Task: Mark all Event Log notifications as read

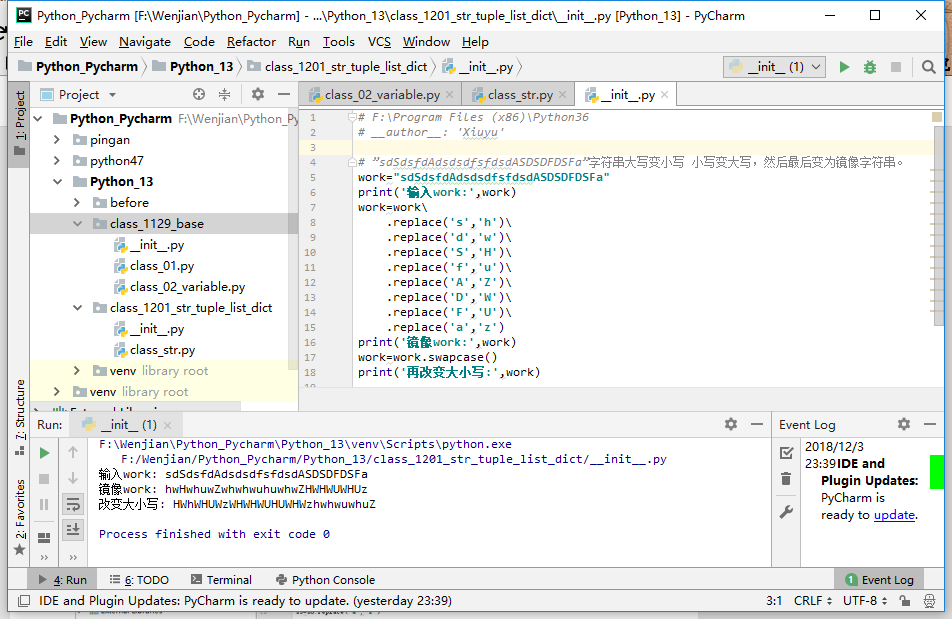Action: tap(786, 453)
